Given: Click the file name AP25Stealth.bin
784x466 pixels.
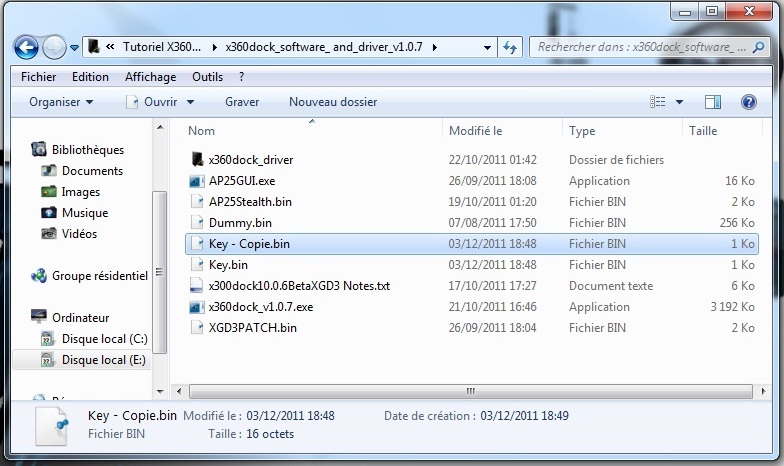Looking at the screenshot, I should click(x=250, y=202).
